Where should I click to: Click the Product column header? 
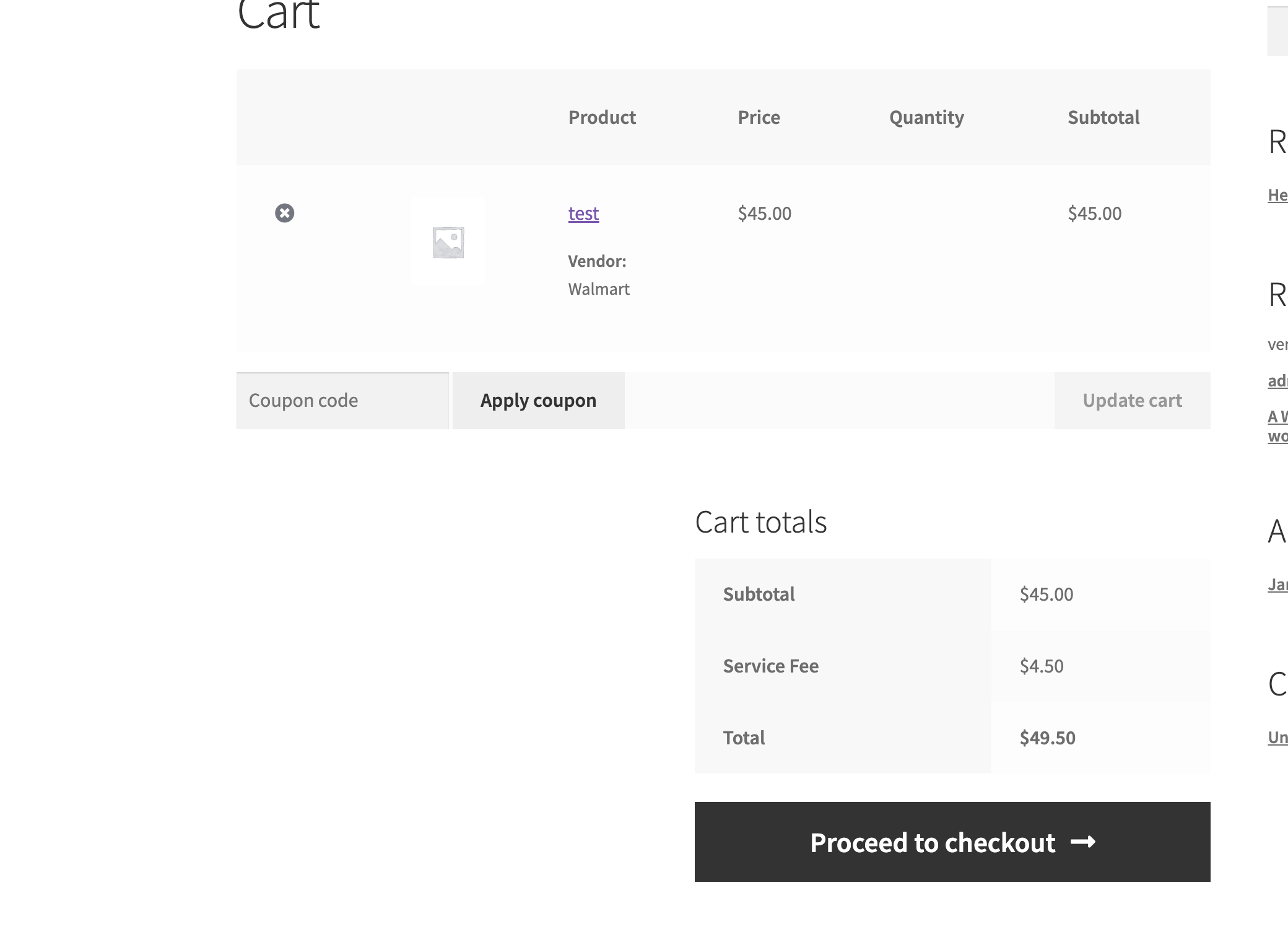point(602,118)
